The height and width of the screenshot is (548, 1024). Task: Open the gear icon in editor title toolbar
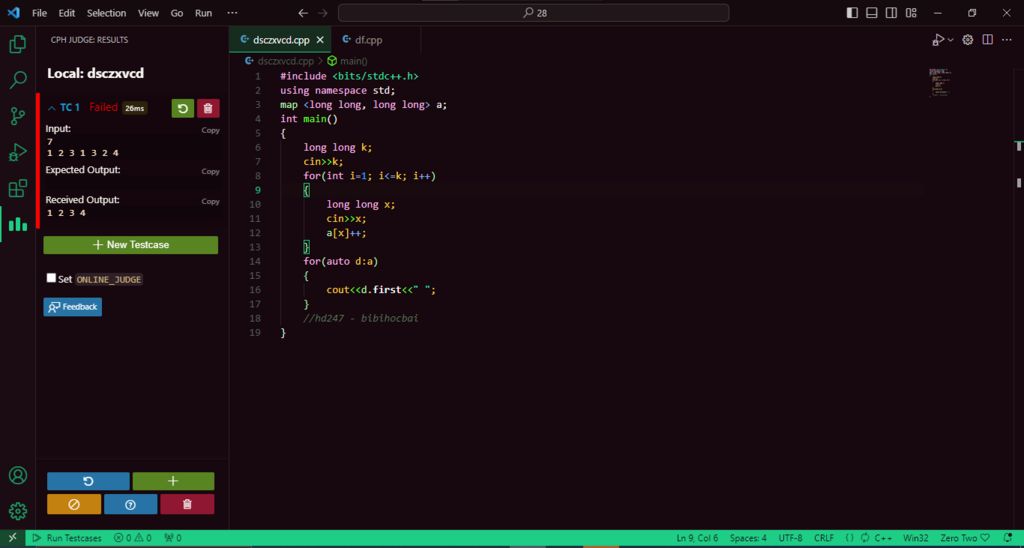(968, 40)
